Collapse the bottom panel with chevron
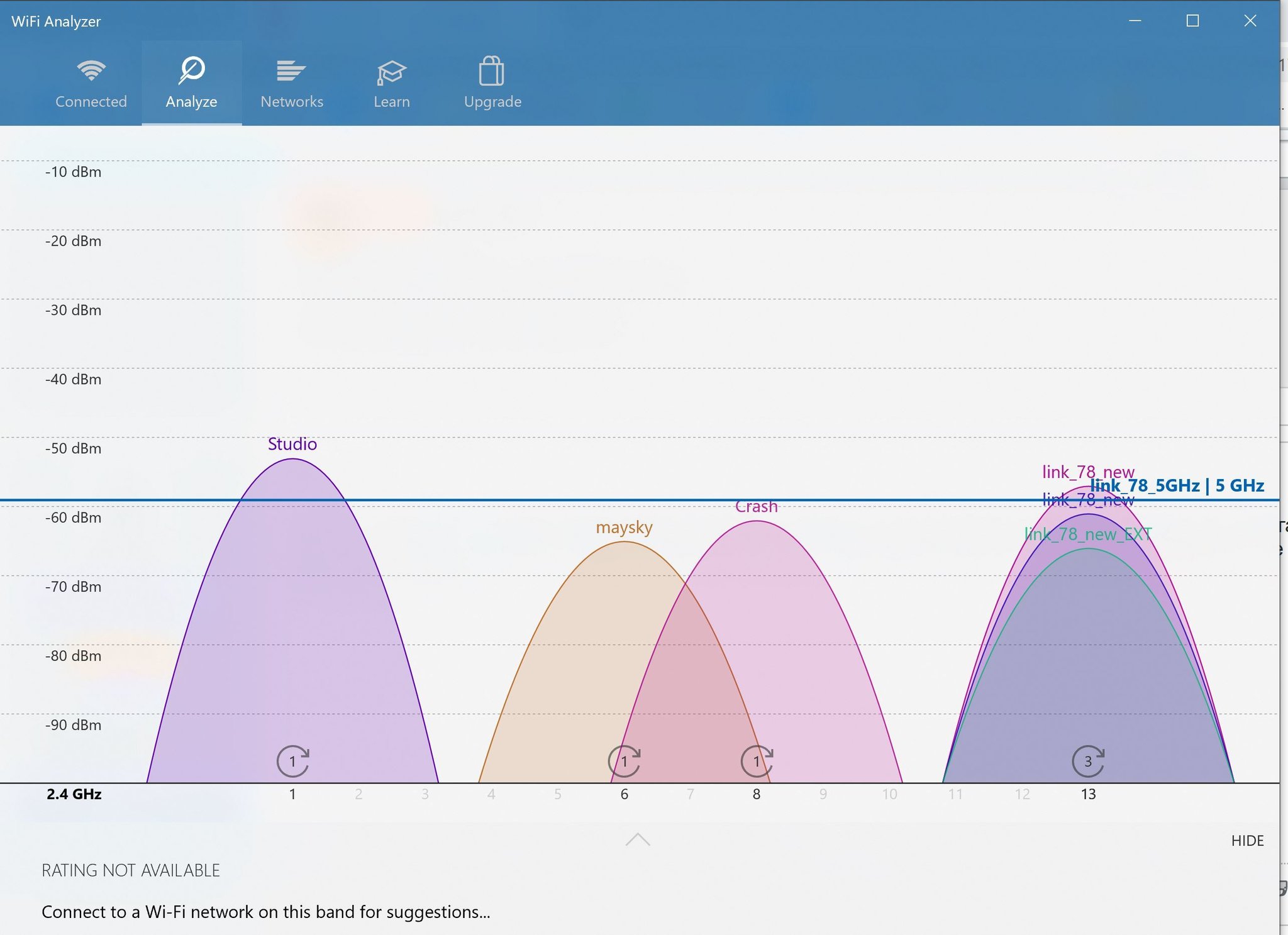 pos(638,840)
